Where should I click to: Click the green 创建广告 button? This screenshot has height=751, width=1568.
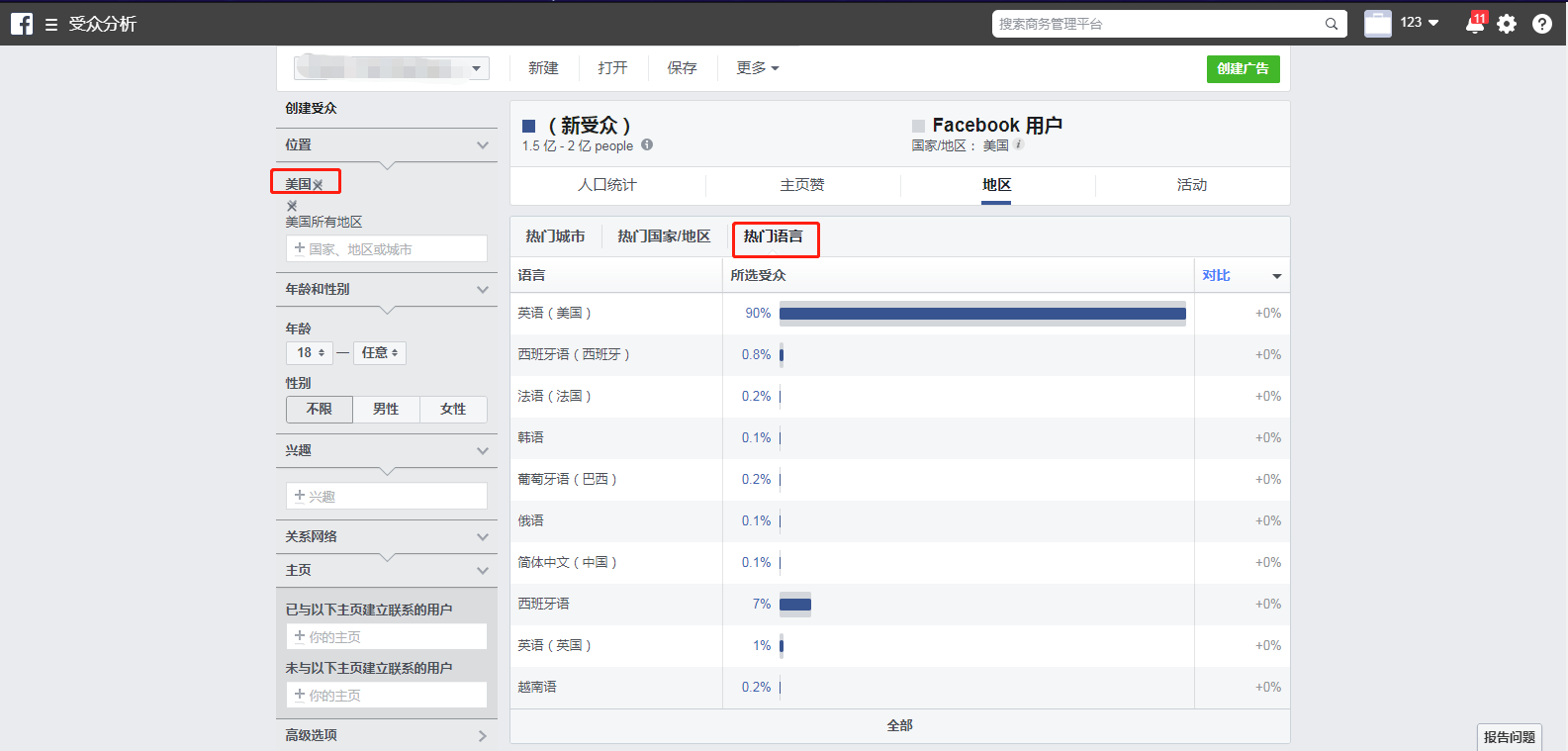tap(1244, 69)
